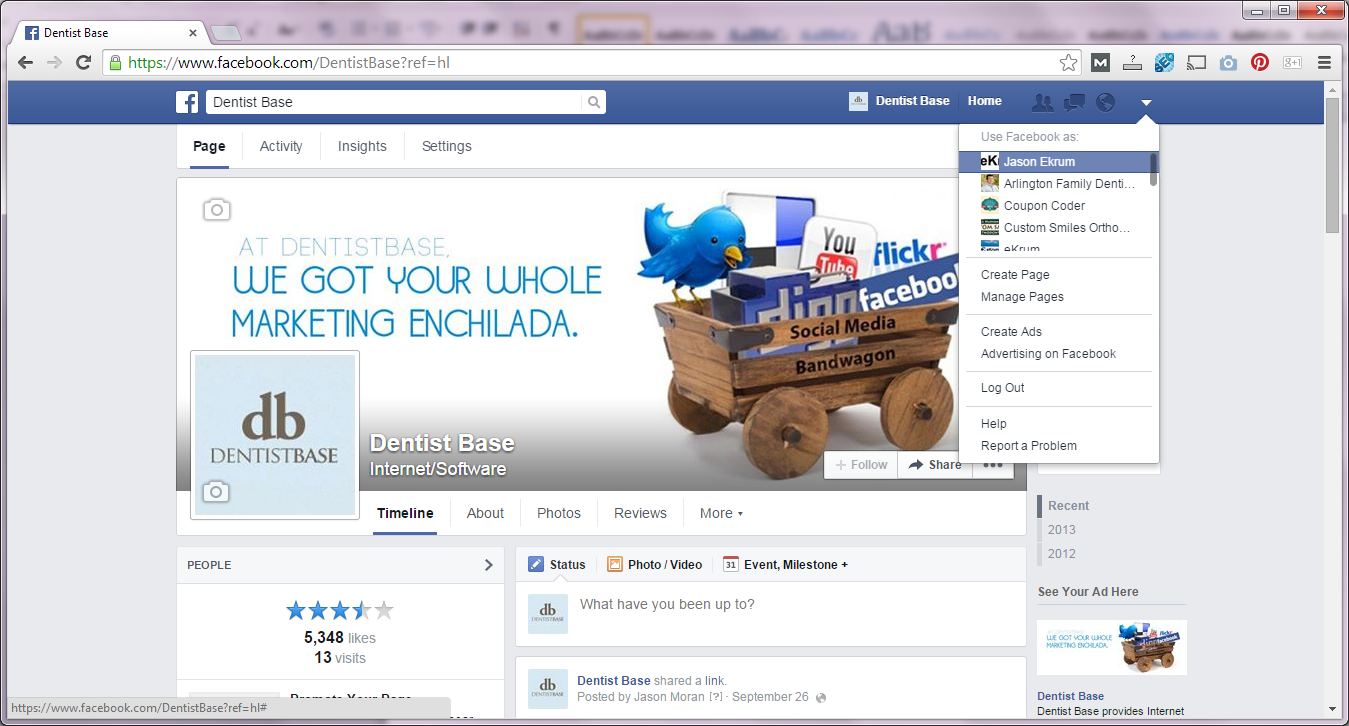
Task: Select the Timeline tab
Action: 405,513
